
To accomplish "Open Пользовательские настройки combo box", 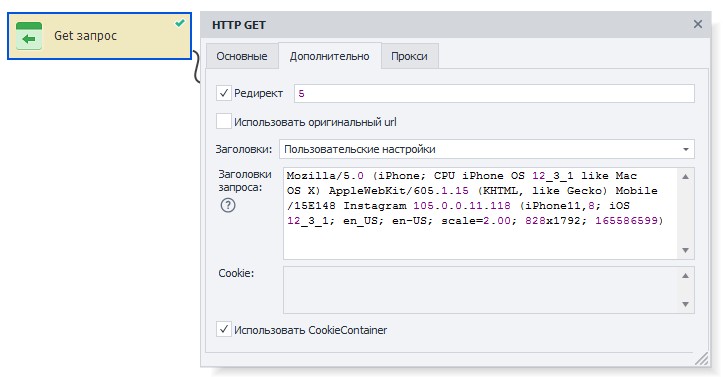I will pyautogui.click(x=487, y=149).
